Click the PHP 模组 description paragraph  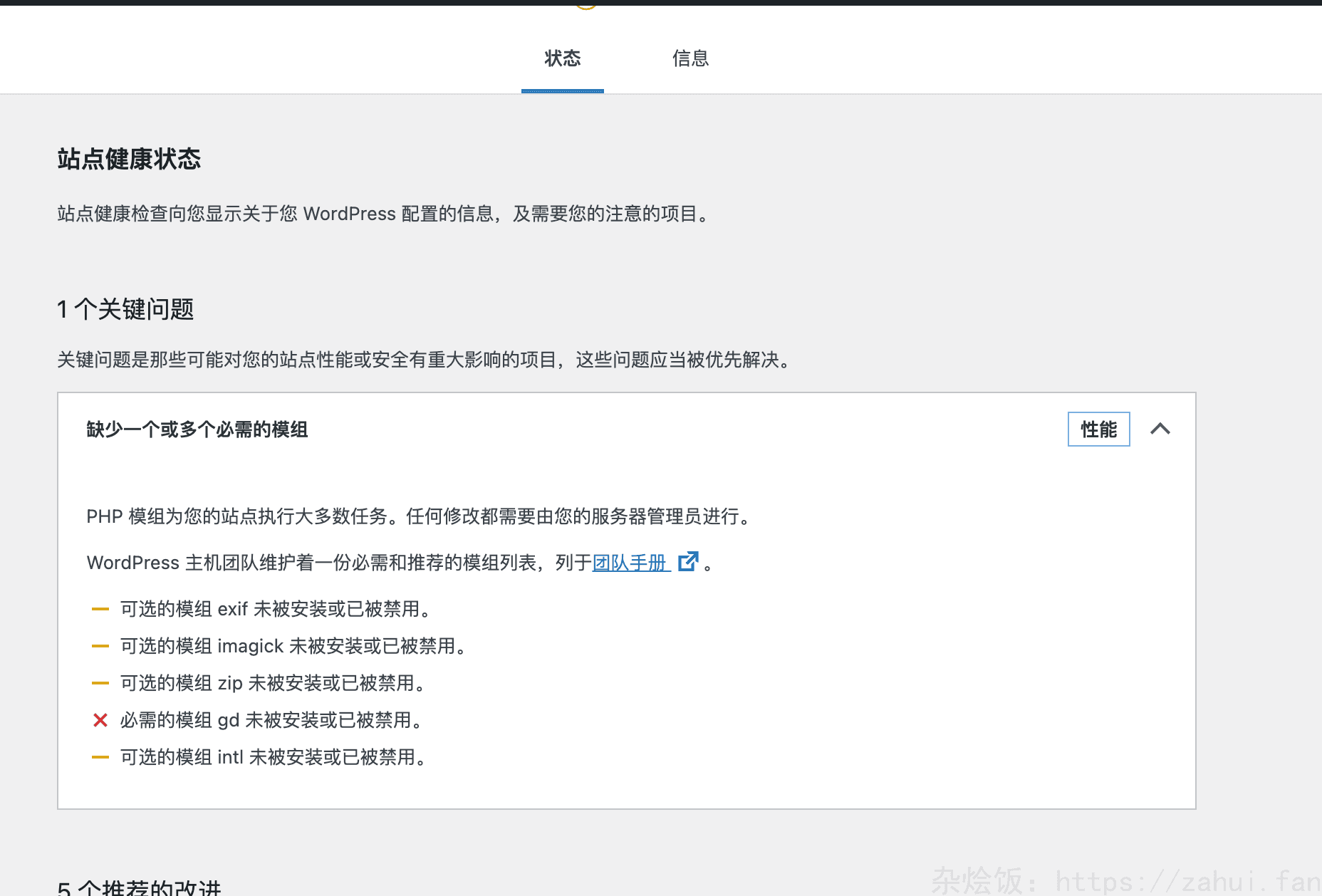point(420,516)
